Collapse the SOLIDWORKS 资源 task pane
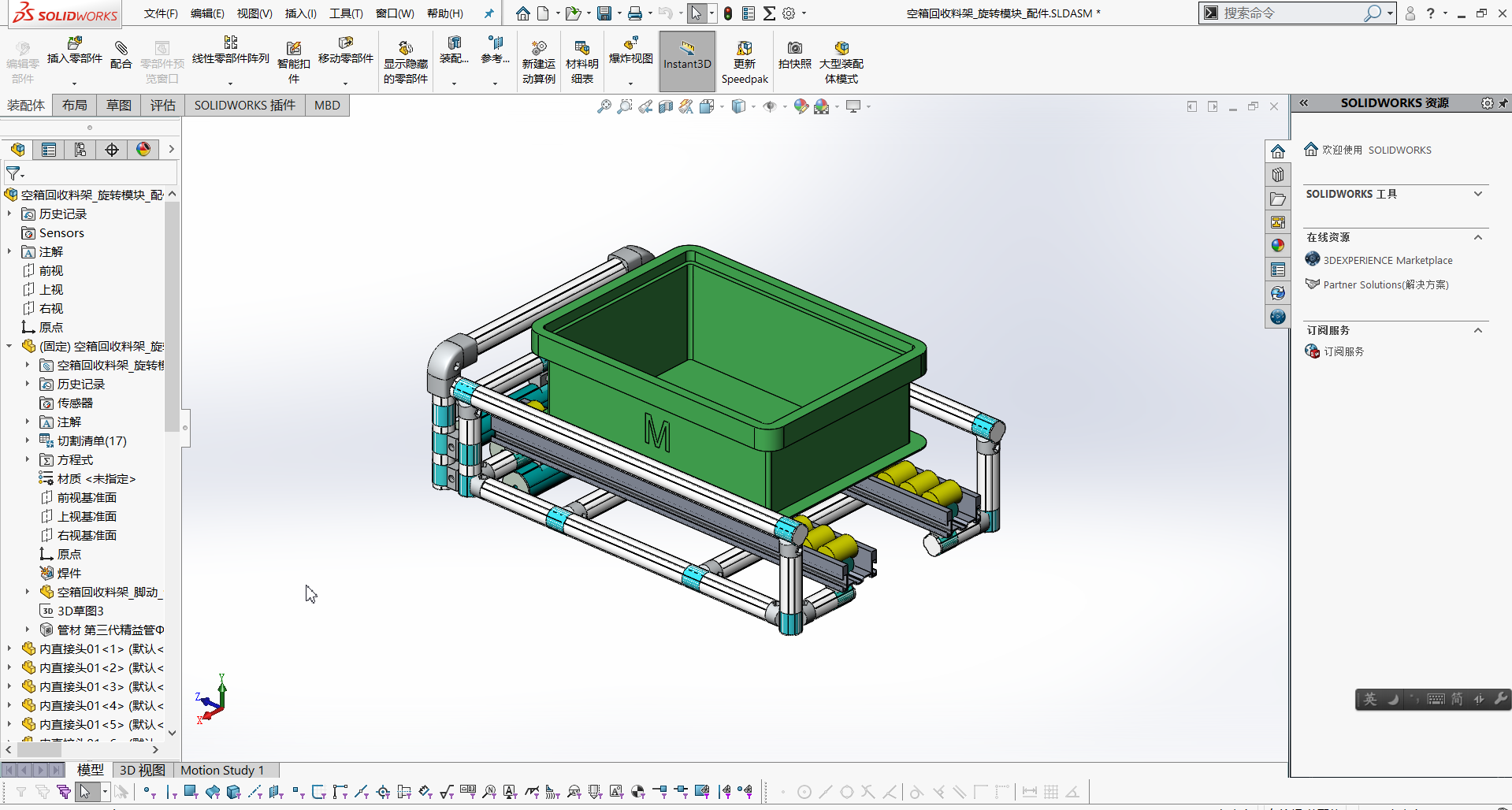The height and width of the screenshot is (810, 1512). [1304, 103]
